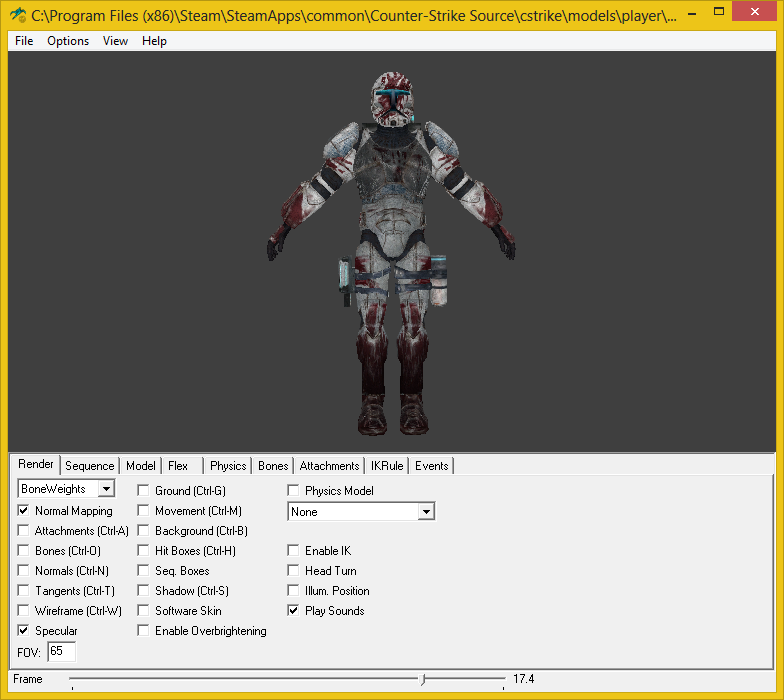The width and height of the screenshot is (784, 700).
Task: Expand the BoneWeights render mode dropdown
Action: click(x=106, y=488)
